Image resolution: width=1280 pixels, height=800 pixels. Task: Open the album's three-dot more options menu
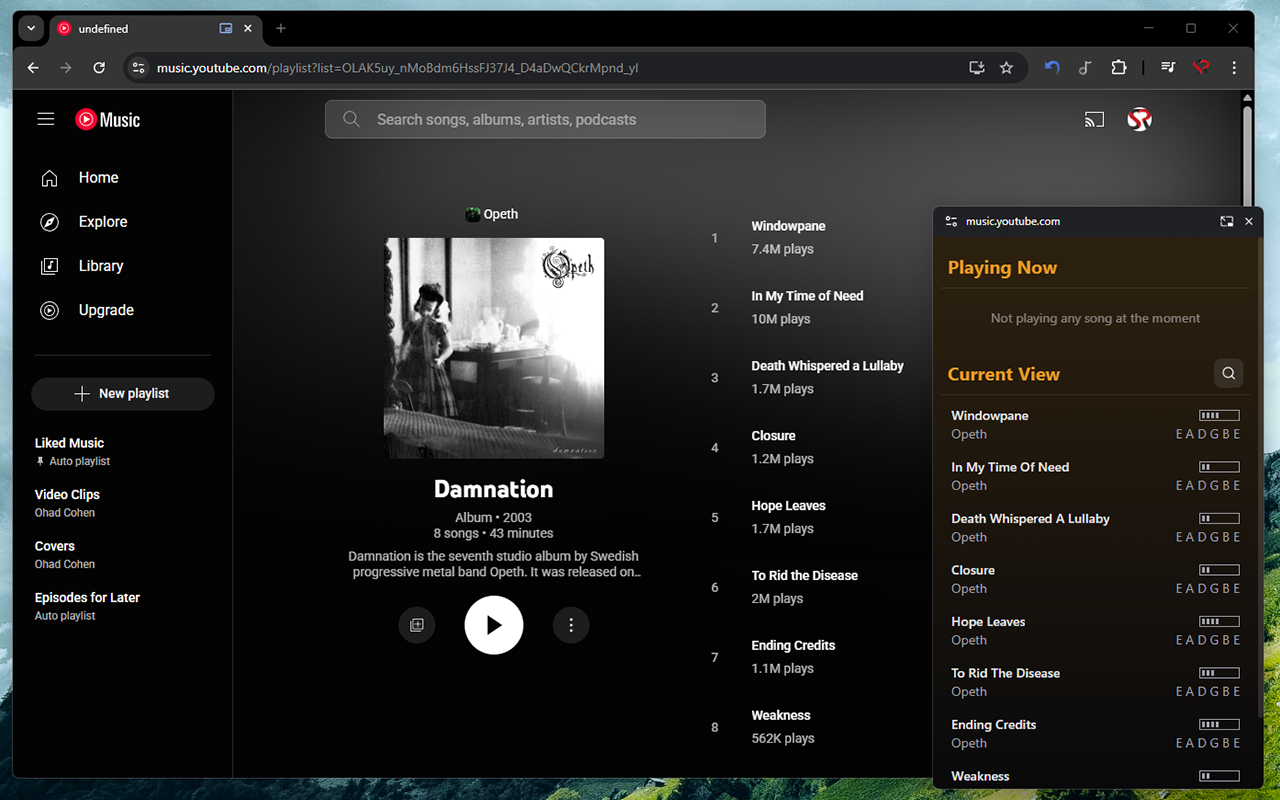571,625
